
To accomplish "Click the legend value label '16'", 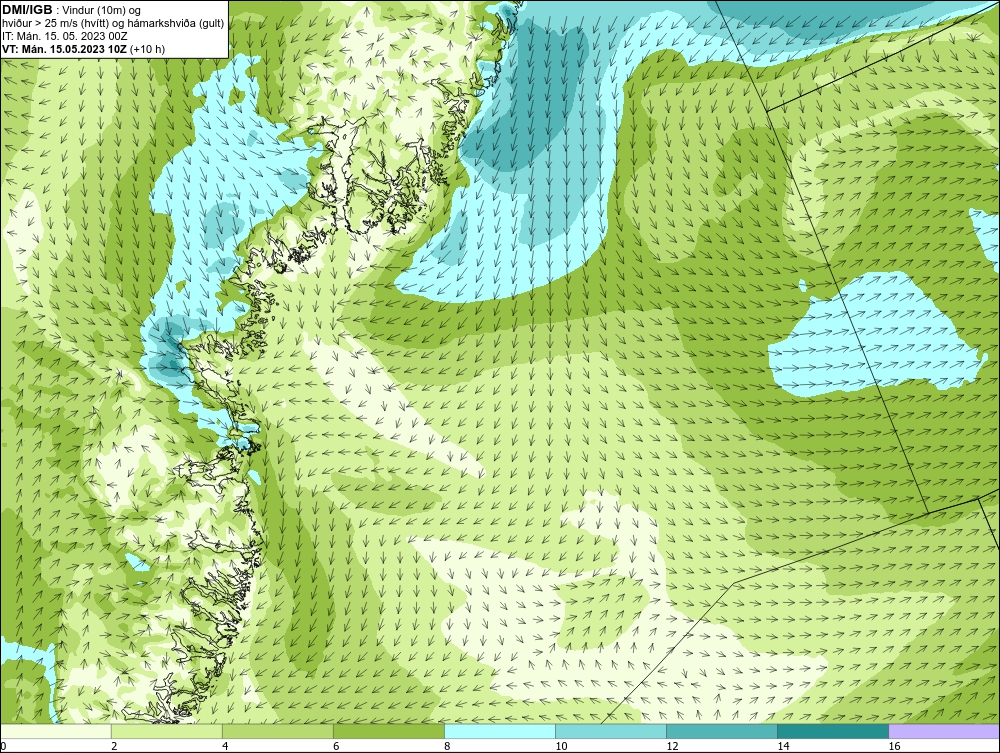I will point(894,746).
